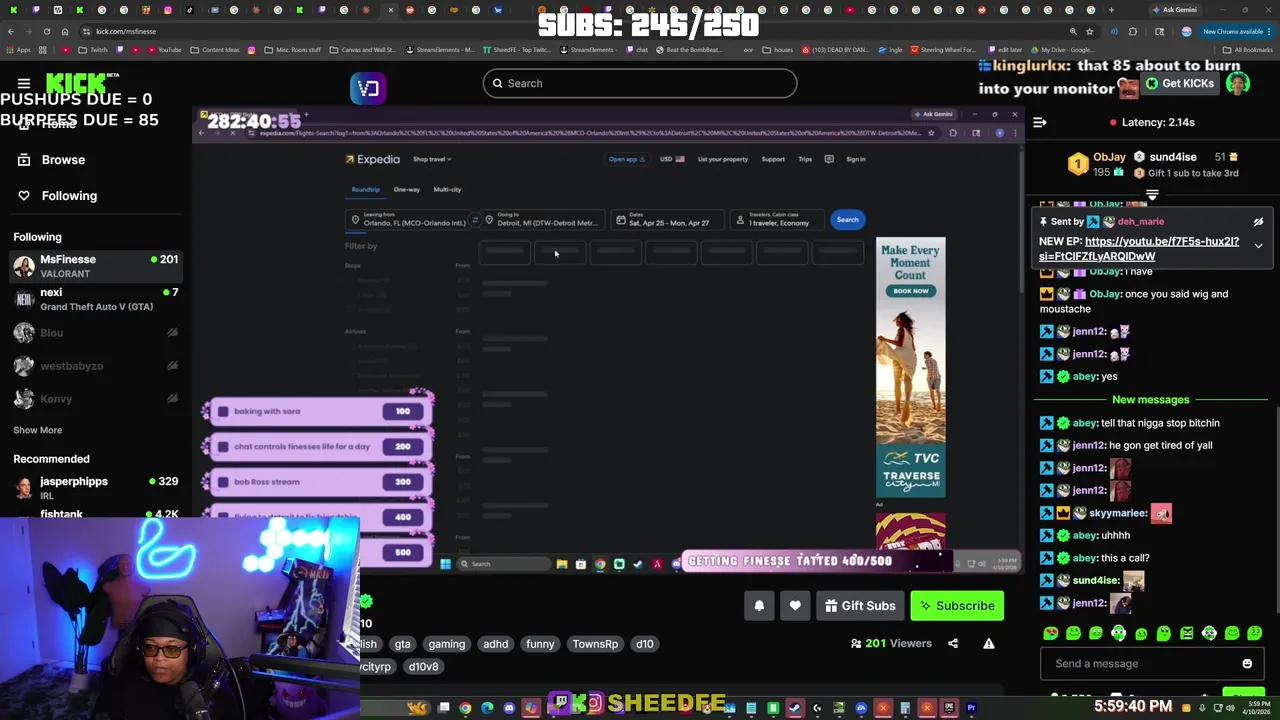Open the All Bookmarks folder
This screenshot has height=720, width=1280.
pos(1247,50)
